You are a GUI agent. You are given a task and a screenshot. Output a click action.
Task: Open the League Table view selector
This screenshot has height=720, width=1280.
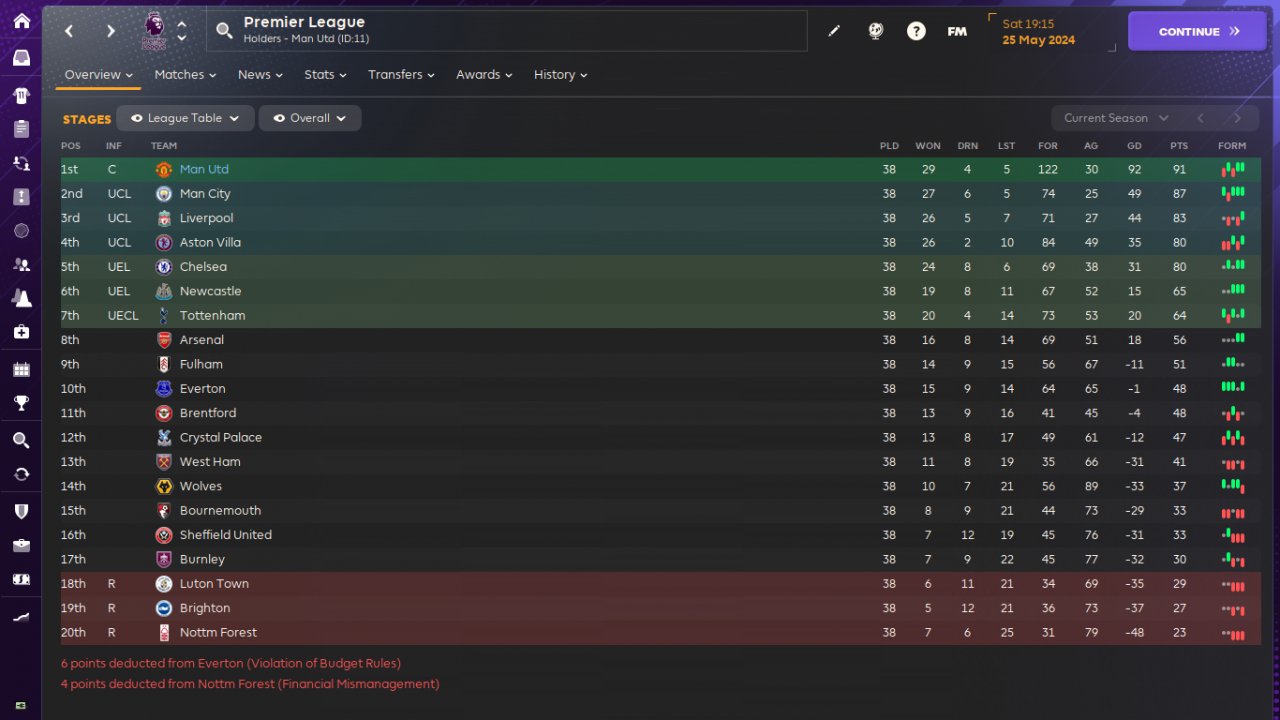coord(185,118)
